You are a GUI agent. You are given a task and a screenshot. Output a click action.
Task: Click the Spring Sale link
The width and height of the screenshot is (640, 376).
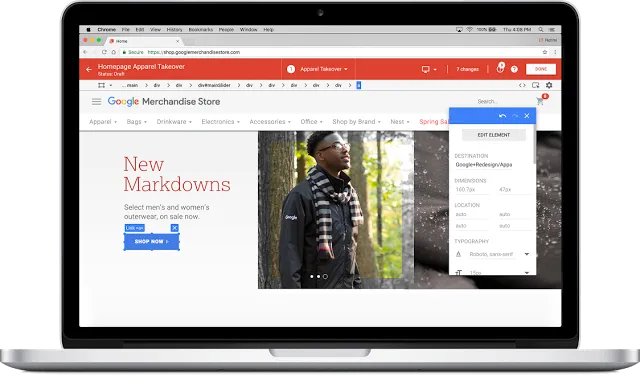click(x=434, y=122)
